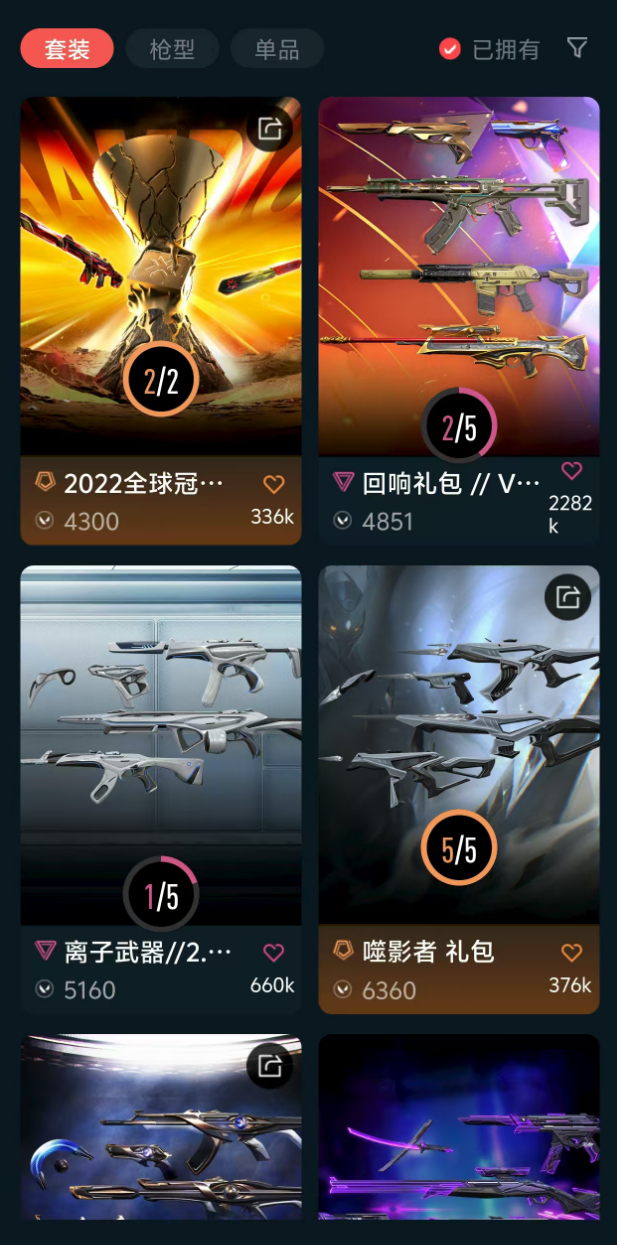Tap the 5/5 progress ring on 噬影者
This screenshot has height=1245, width=617.
click(459, 848)
